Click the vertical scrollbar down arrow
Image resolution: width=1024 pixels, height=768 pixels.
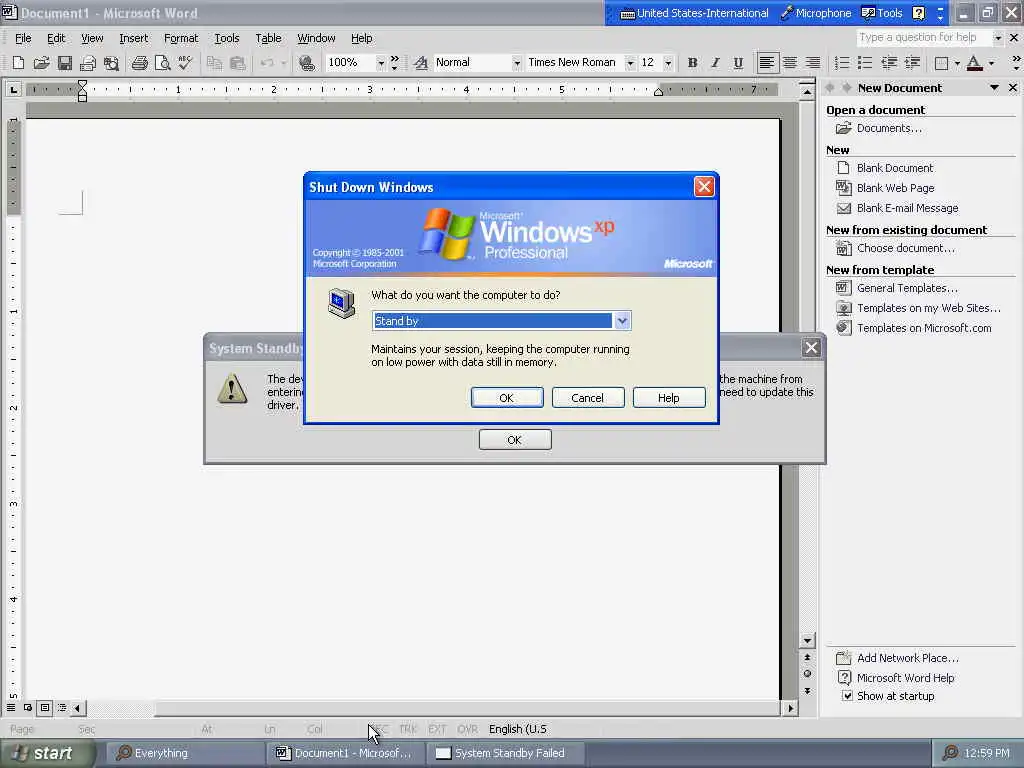tap(807, 641)
